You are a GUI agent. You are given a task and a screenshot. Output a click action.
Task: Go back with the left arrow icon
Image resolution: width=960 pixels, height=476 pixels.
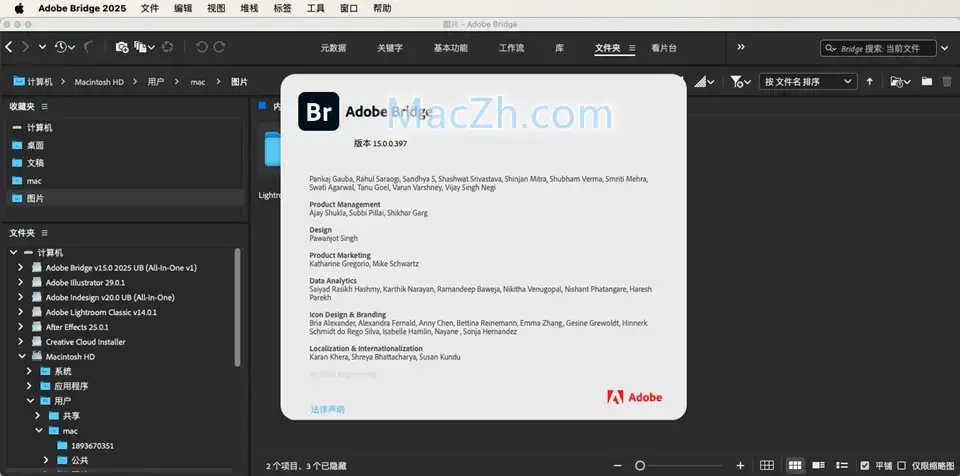coord(9,47)
